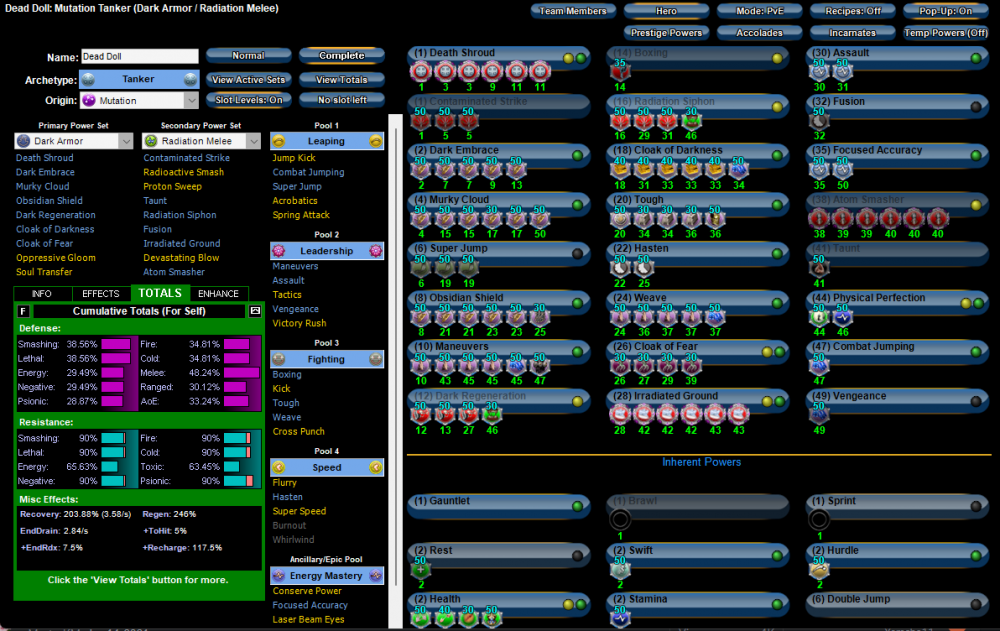The image size is (1000, 631).
Task: Click the Boxing power's single enhancement slot
Action: (620, 72)
